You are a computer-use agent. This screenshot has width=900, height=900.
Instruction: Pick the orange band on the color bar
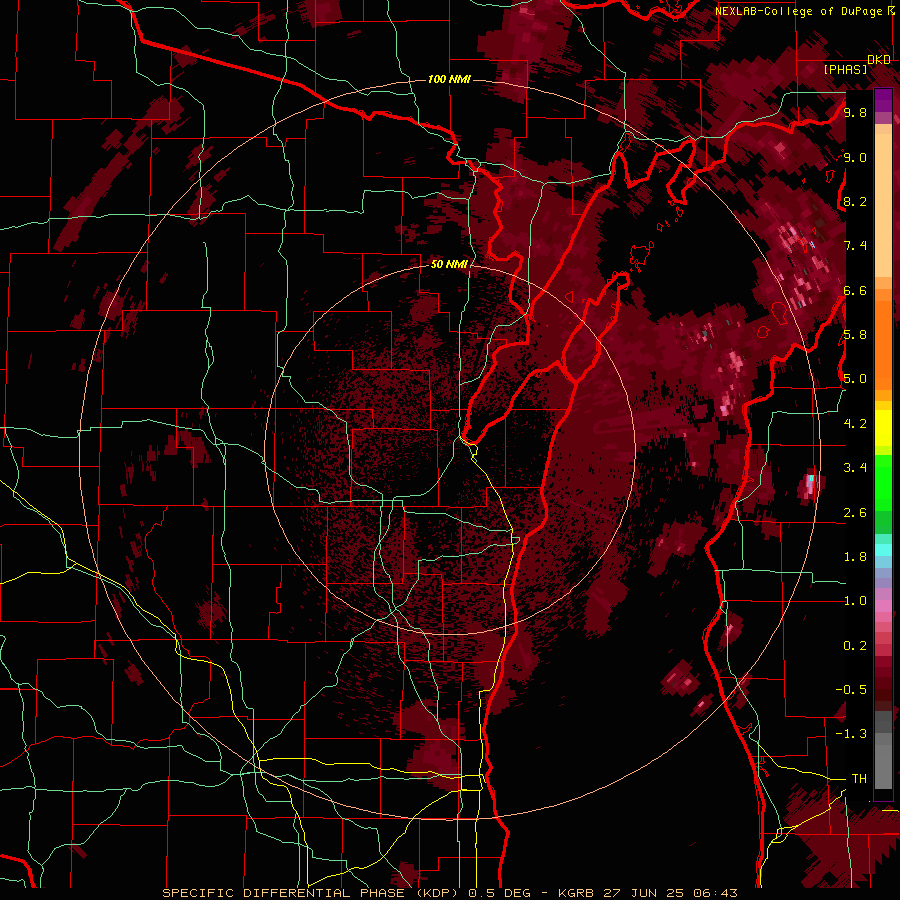[884, 344]
